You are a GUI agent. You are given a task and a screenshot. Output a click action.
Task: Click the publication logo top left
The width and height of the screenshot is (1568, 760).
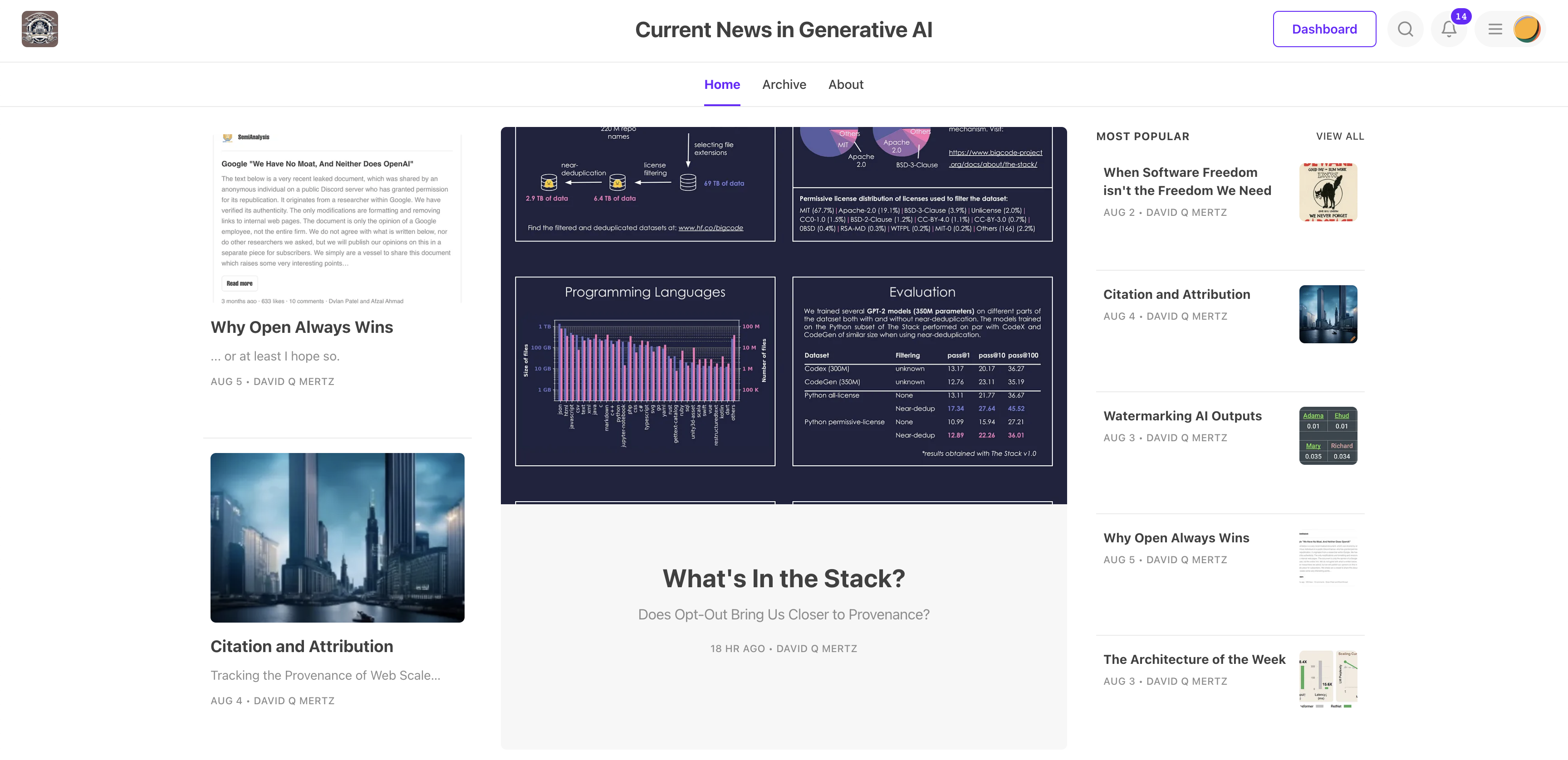click(x=39, y=28)
